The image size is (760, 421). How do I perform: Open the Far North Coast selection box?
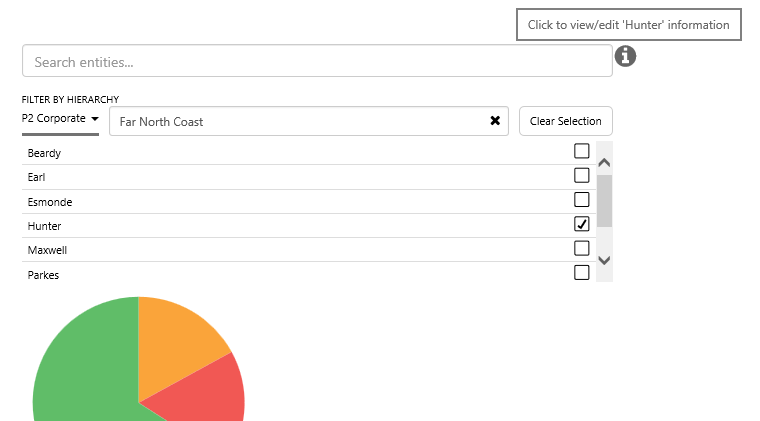tap(298, 121)
